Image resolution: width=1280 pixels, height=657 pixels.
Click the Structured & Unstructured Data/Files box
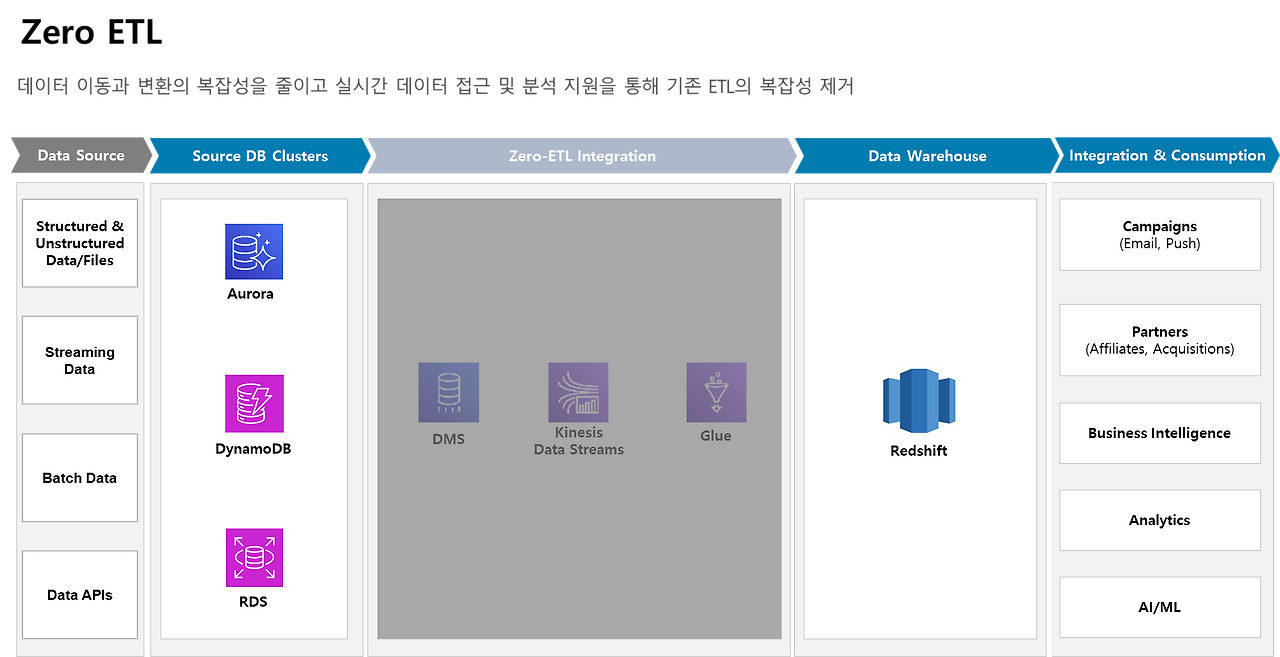[80, 243]
